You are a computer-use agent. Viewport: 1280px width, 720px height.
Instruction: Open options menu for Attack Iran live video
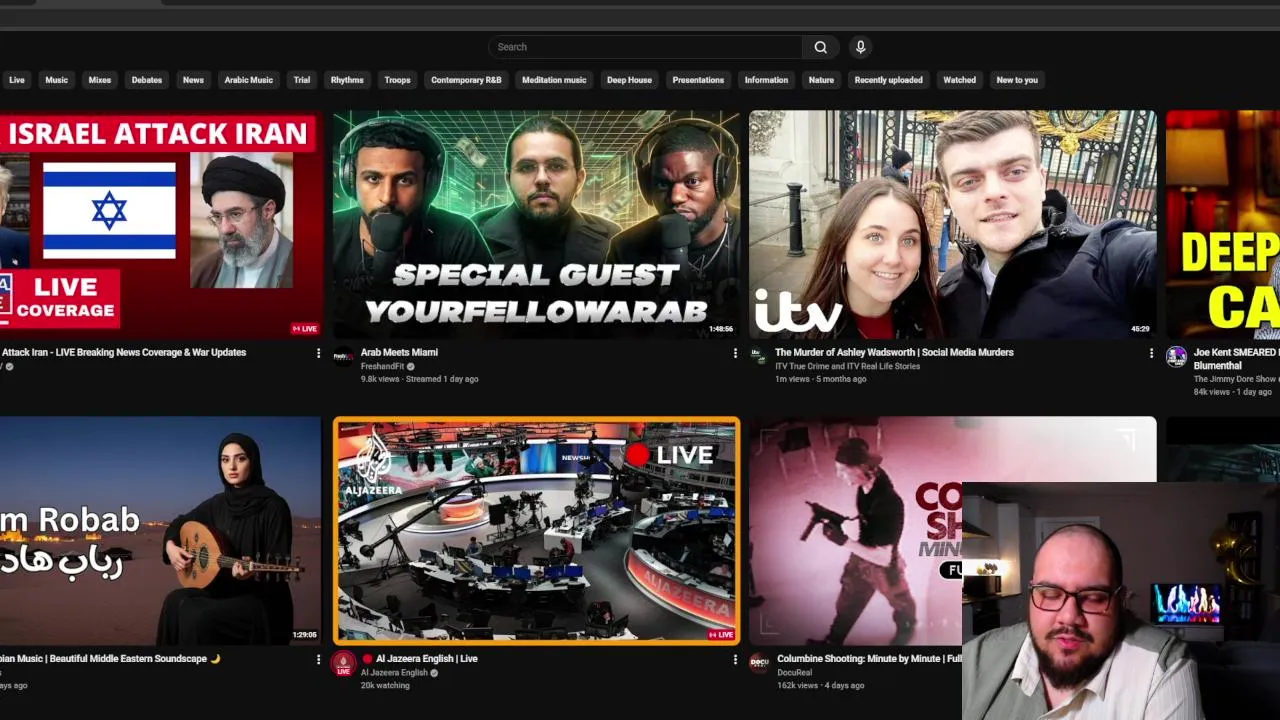coord(319,353)
